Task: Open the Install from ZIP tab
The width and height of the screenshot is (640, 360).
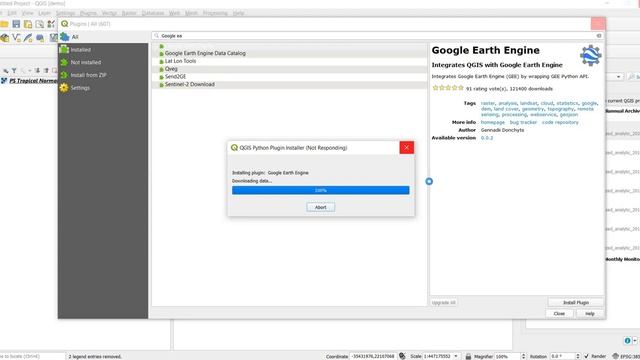Action: click(x=103, y=75)
